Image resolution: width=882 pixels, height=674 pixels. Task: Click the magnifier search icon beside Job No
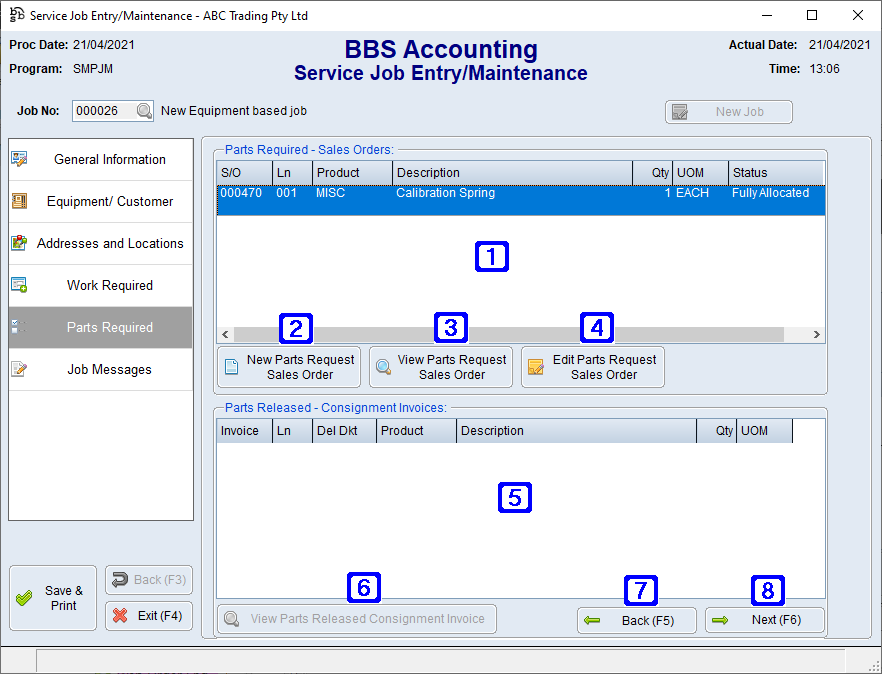[x=142, y=111]
